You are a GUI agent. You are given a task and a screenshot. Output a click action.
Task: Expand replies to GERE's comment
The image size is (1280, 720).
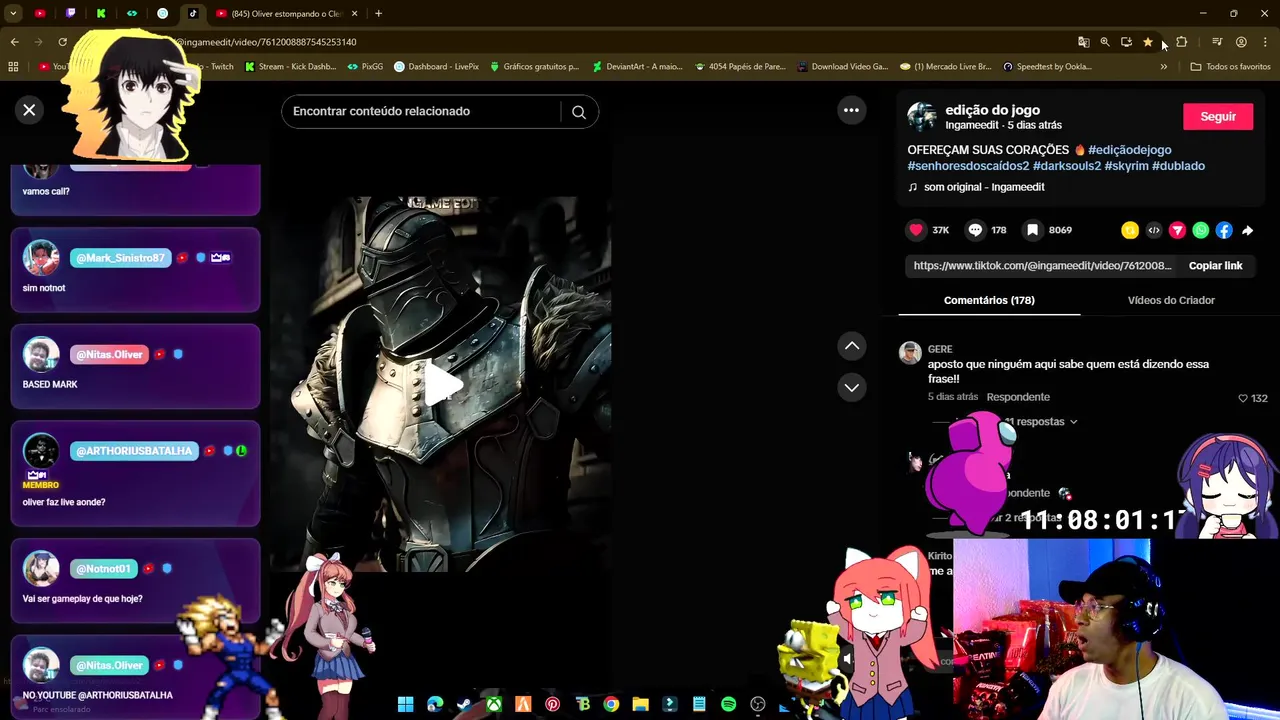click(1041, 422)
